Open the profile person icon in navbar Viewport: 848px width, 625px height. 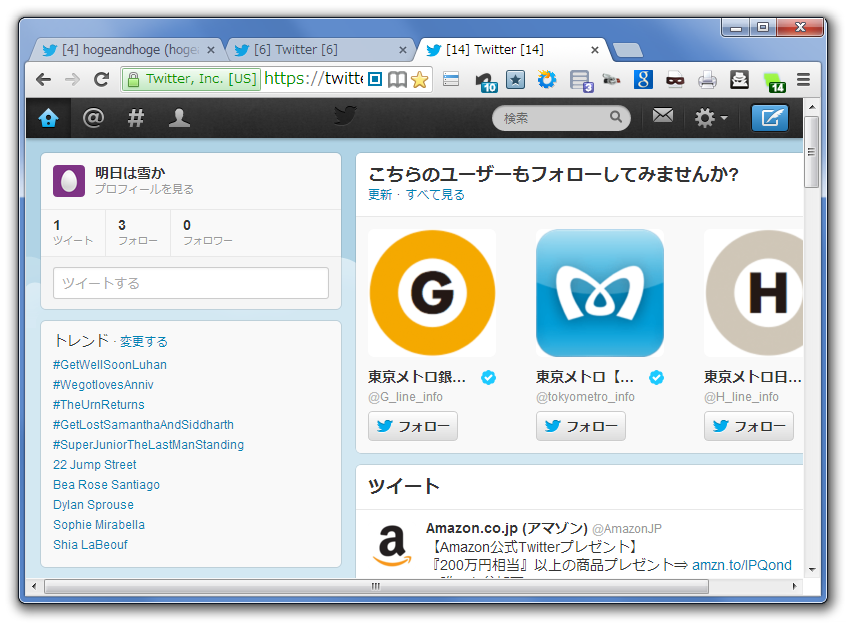(x=179, y=117)
